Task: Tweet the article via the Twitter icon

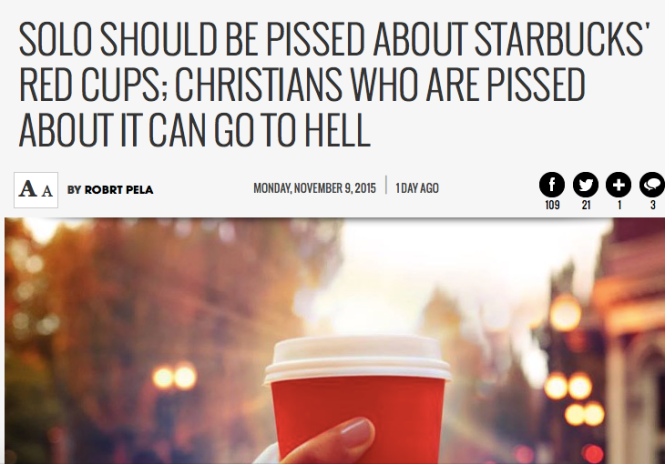Action: [x=586, y=185]
